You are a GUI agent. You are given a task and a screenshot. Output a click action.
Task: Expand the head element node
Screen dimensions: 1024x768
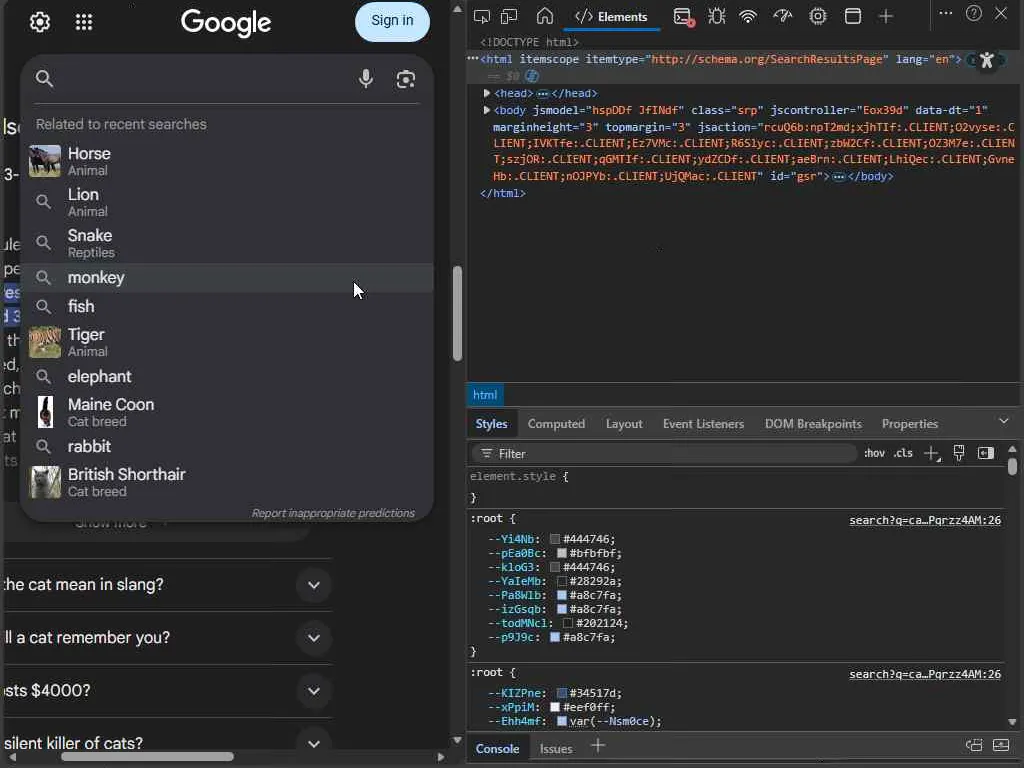click(487, 93)
